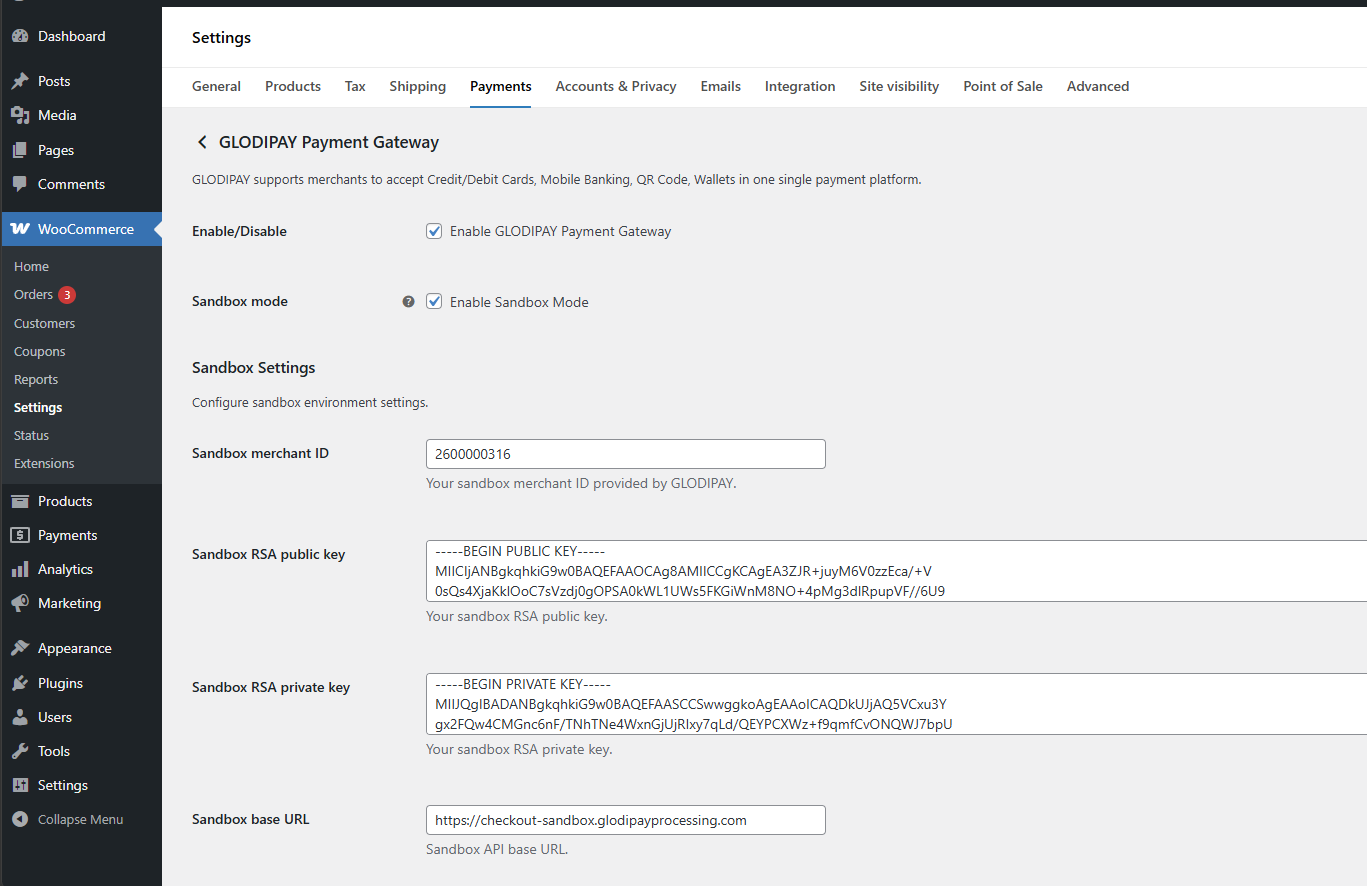Click the Products box icon
This screenshot has width=1367, height=886.
[x=20, y=501]
